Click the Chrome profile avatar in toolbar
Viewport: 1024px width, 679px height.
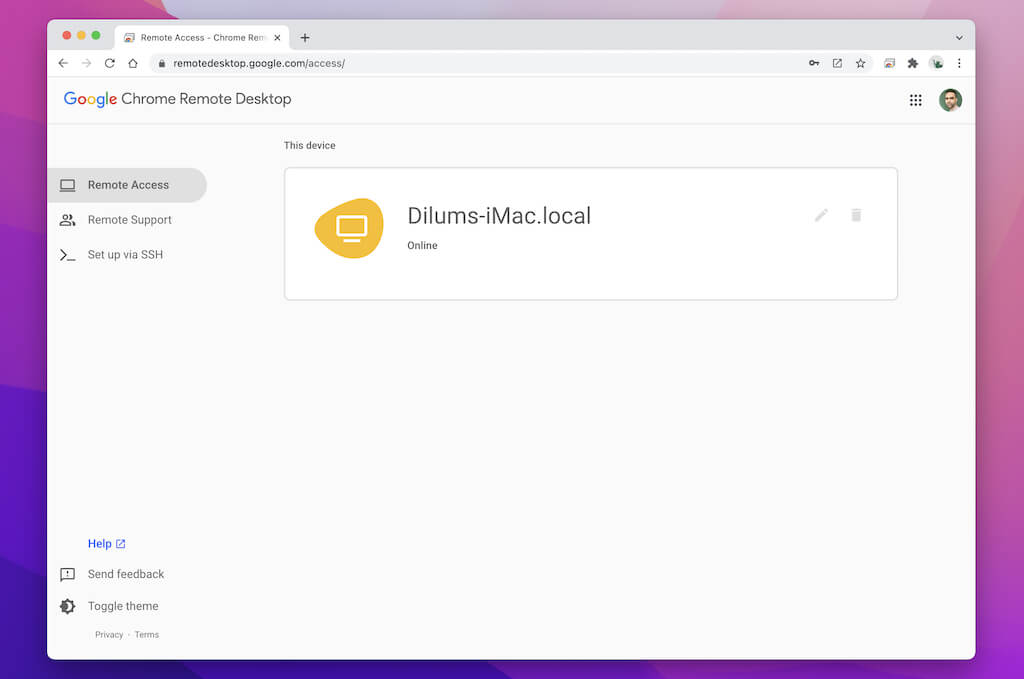[936, 63]
